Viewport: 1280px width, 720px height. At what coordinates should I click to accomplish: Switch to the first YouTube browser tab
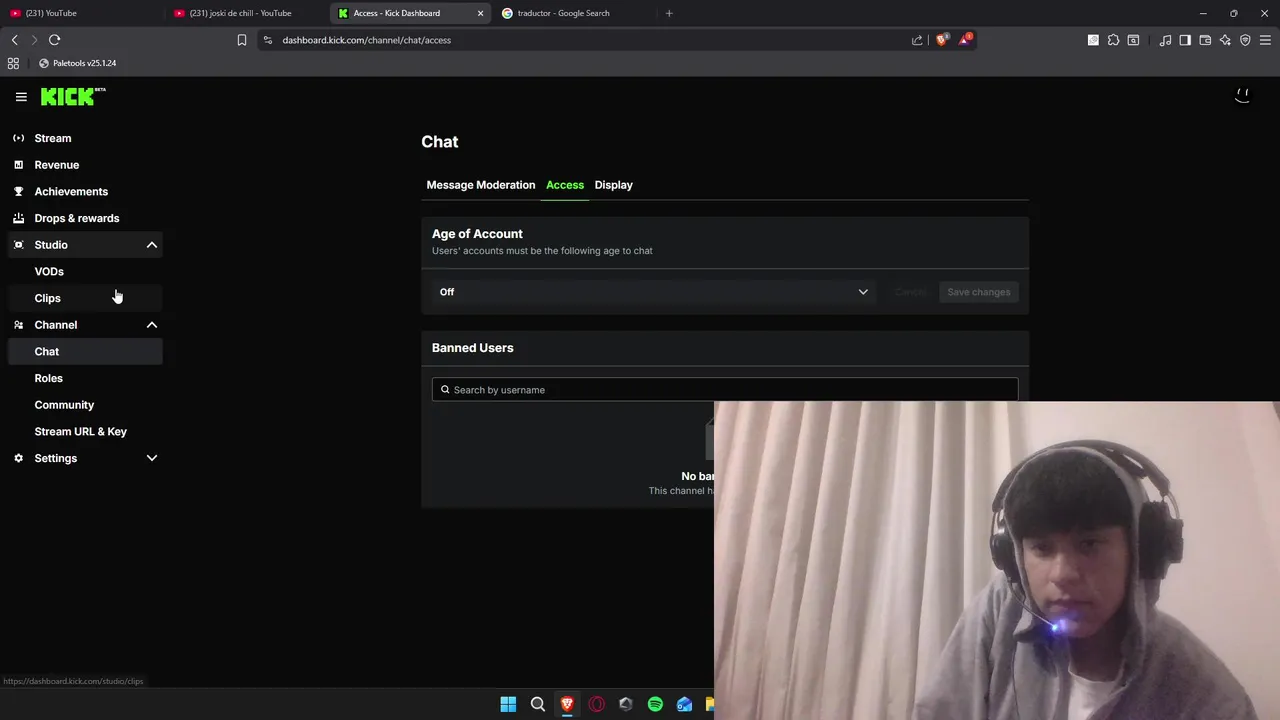(x=82, y=13)
